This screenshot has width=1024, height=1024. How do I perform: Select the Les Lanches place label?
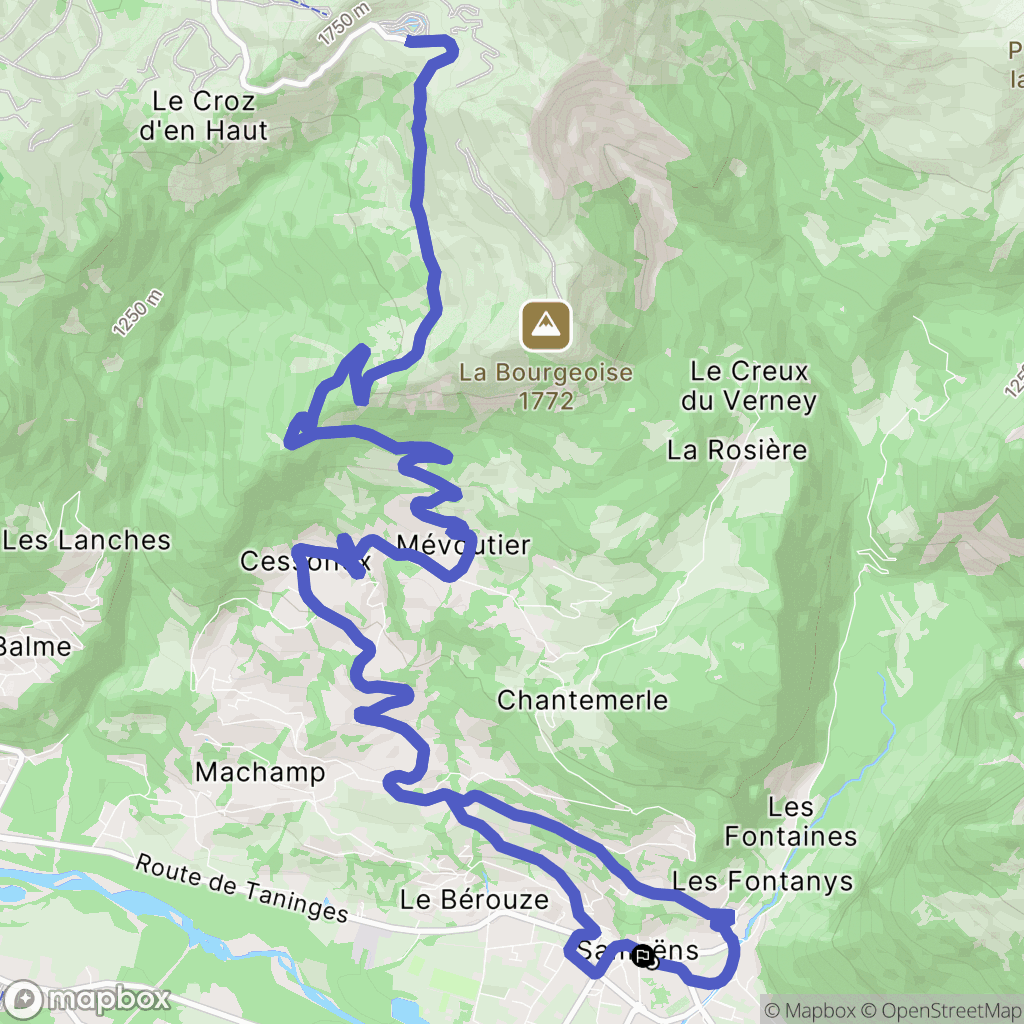pyautogui.click(x=86, y=540)
